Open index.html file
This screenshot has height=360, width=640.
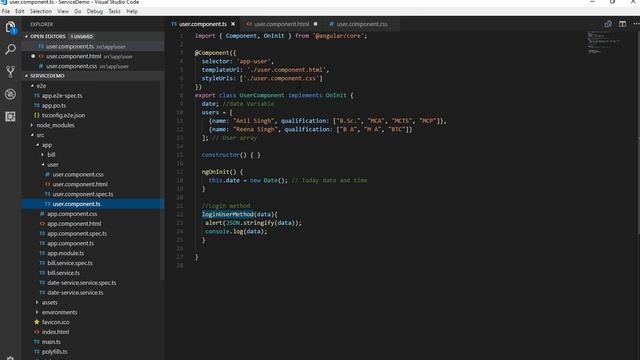point(55,332)
